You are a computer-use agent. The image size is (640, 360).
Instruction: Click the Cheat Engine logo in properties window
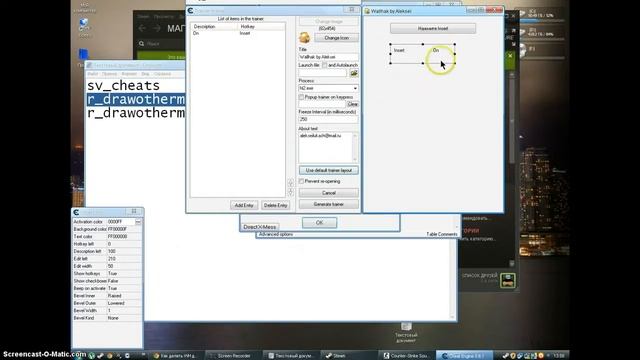point(76,212)
